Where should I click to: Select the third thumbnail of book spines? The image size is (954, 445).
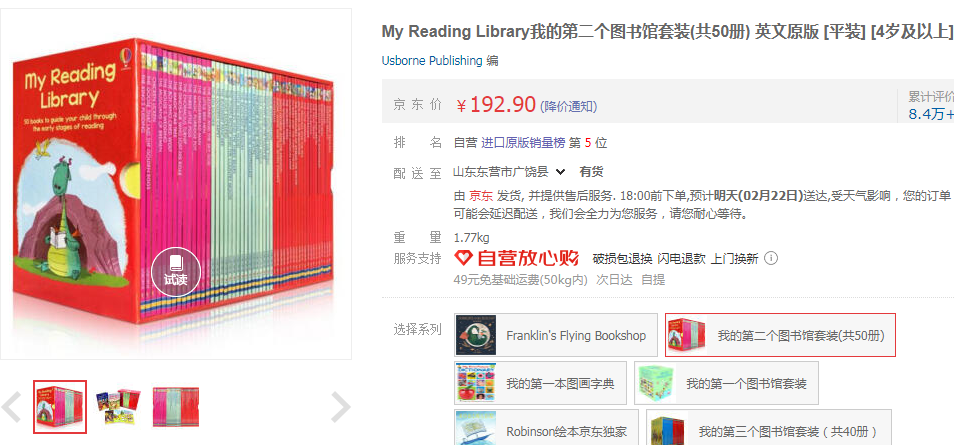pos(176,407)
